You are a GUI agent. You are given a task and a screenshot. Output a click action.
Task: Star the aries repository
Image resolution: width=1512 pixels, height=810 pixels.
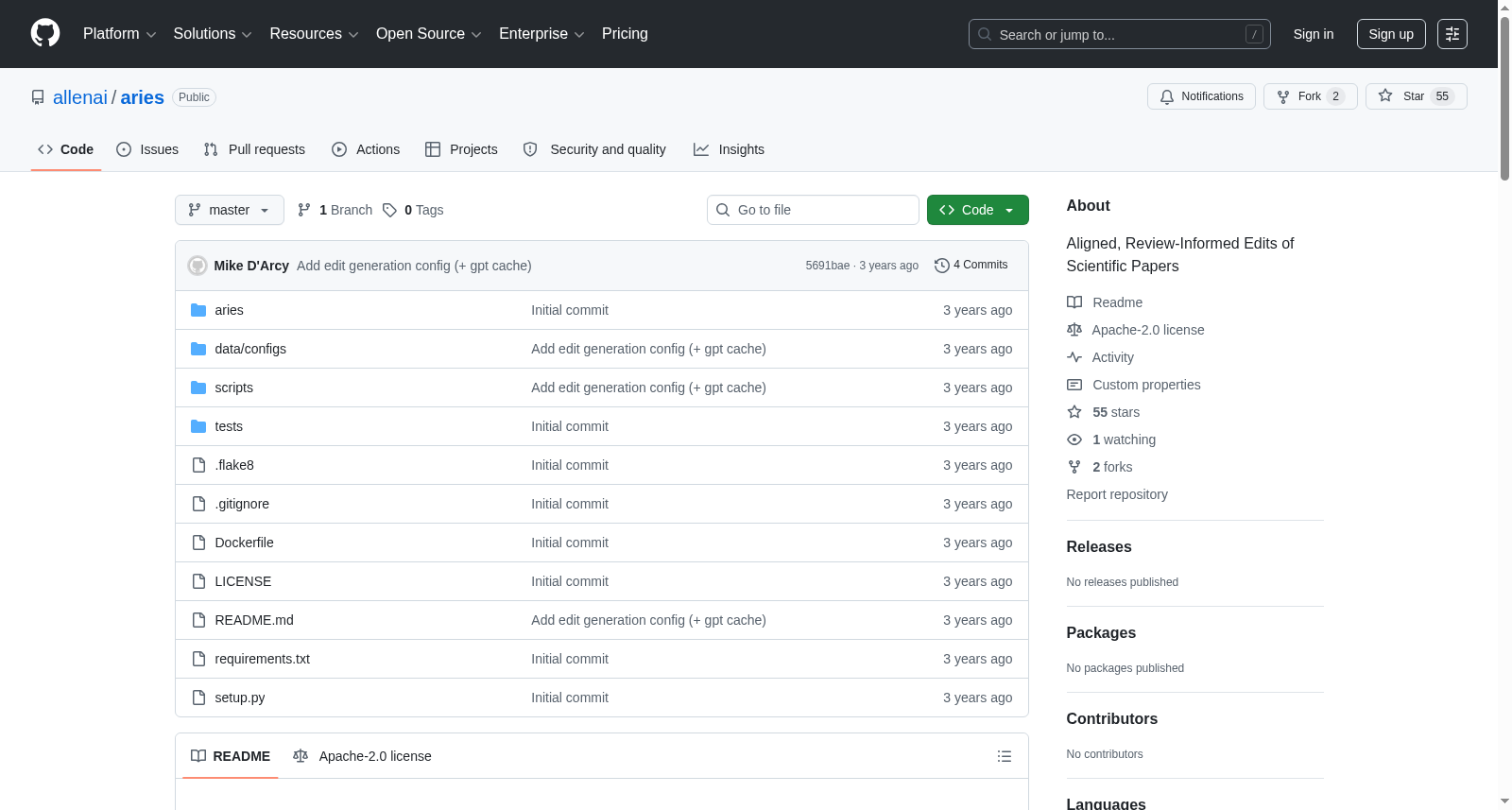pyautogui.click(x=1416, y=96)
